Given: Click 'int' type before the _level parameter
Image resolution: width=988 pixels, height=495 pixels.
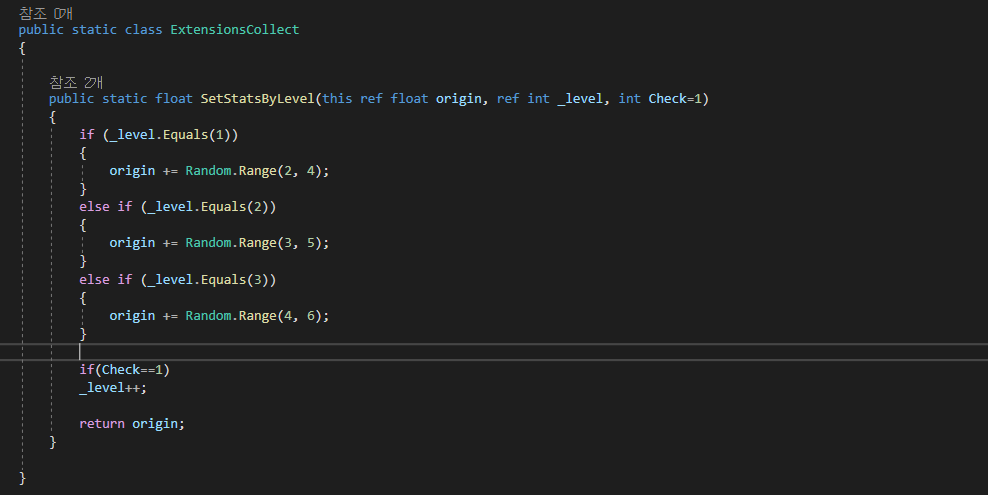Looking at the screenshot, I should click(538, 99).
